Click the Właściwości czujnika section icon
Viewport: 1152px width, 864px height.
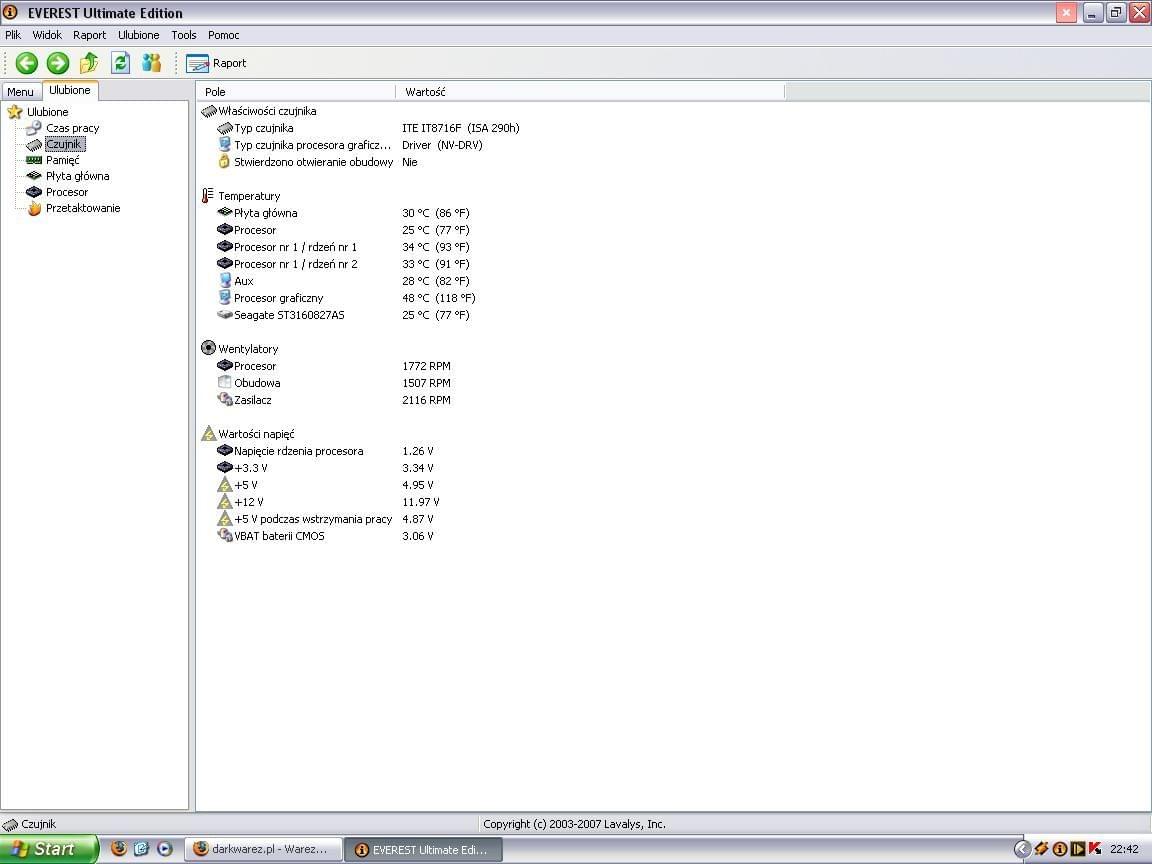click(209, 111)
